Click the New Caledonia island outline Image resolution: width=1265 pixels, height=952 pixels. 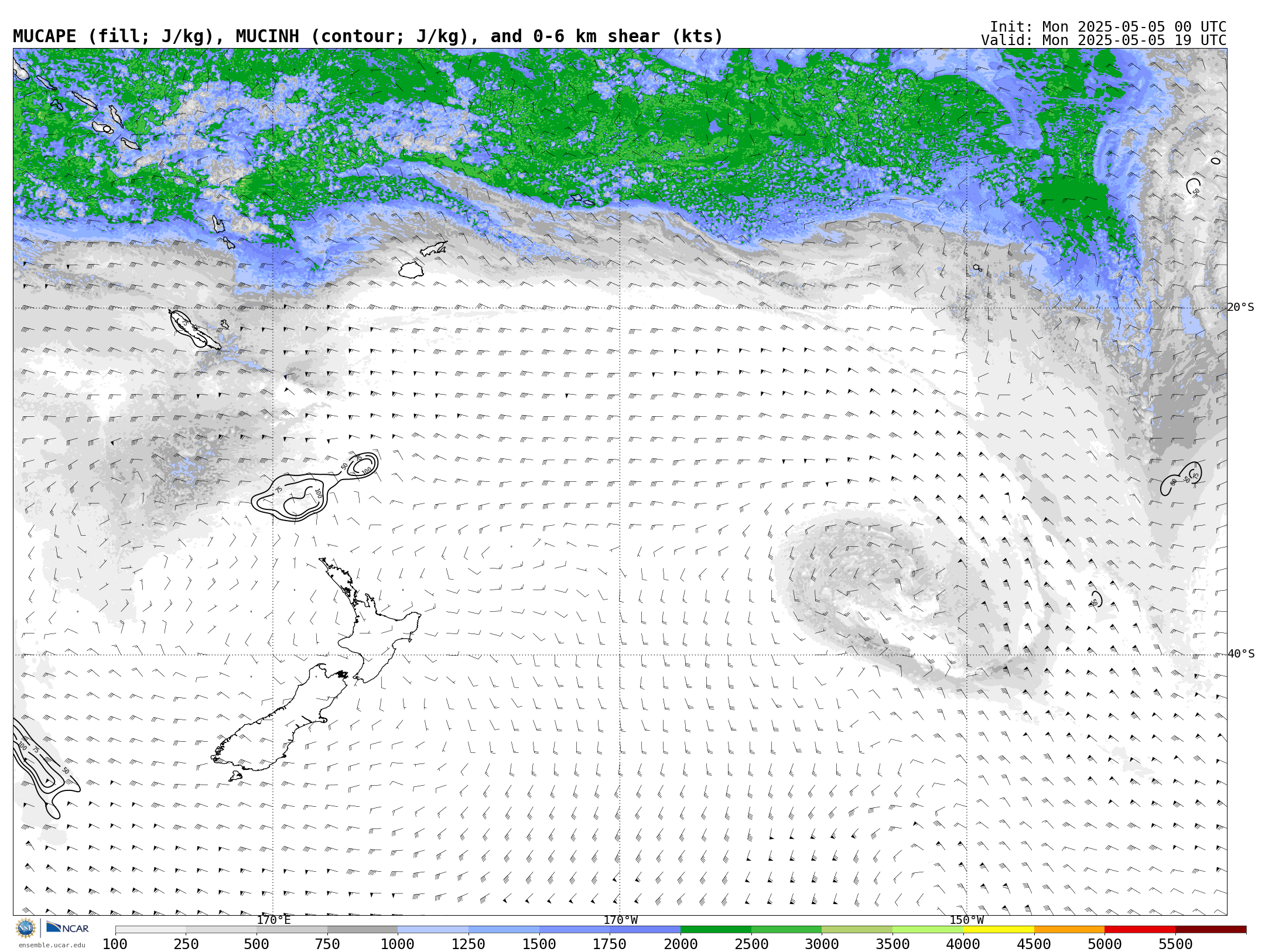[194, 330]
